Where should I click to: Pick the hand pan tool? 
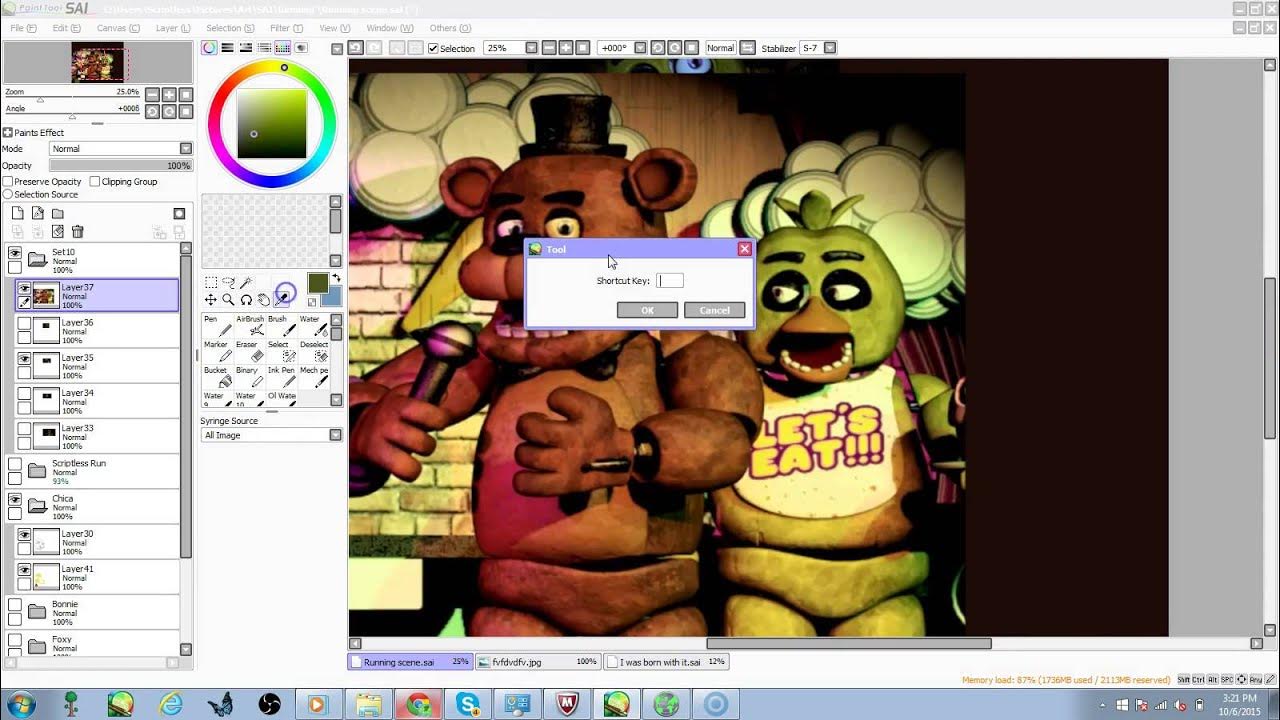coord(264,300)
